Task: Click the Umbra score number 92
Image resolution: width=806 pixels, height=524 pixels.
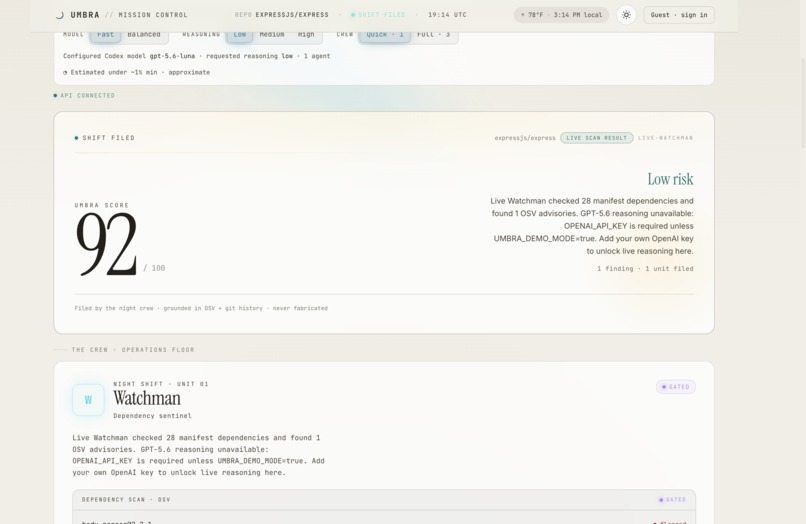Action: click(106, 244)
